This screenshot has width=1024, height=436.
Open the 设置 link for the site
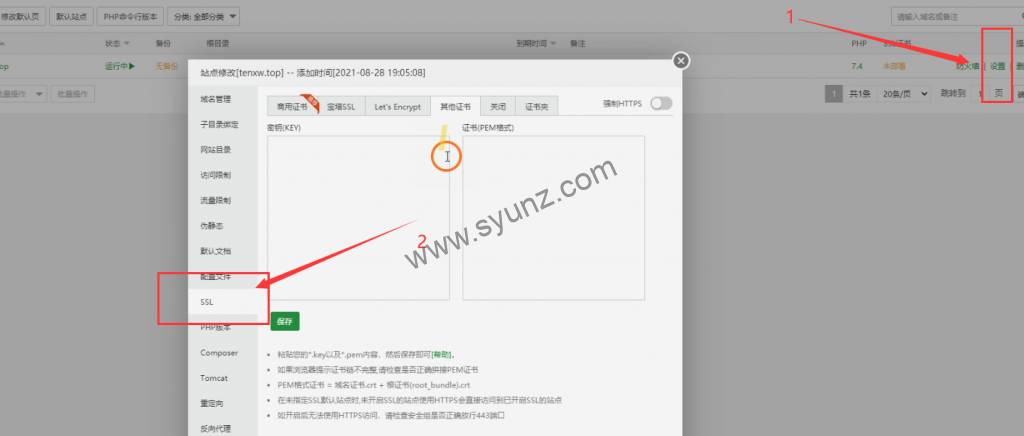tap(997, 66)
